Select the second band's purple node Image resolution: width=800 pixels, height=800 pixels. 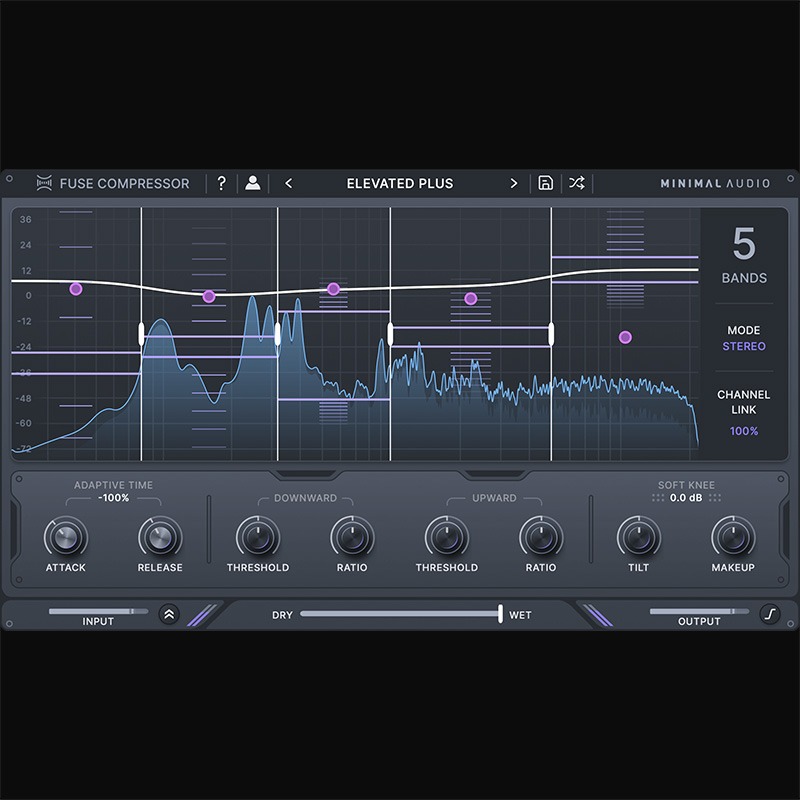click(209, 296)
